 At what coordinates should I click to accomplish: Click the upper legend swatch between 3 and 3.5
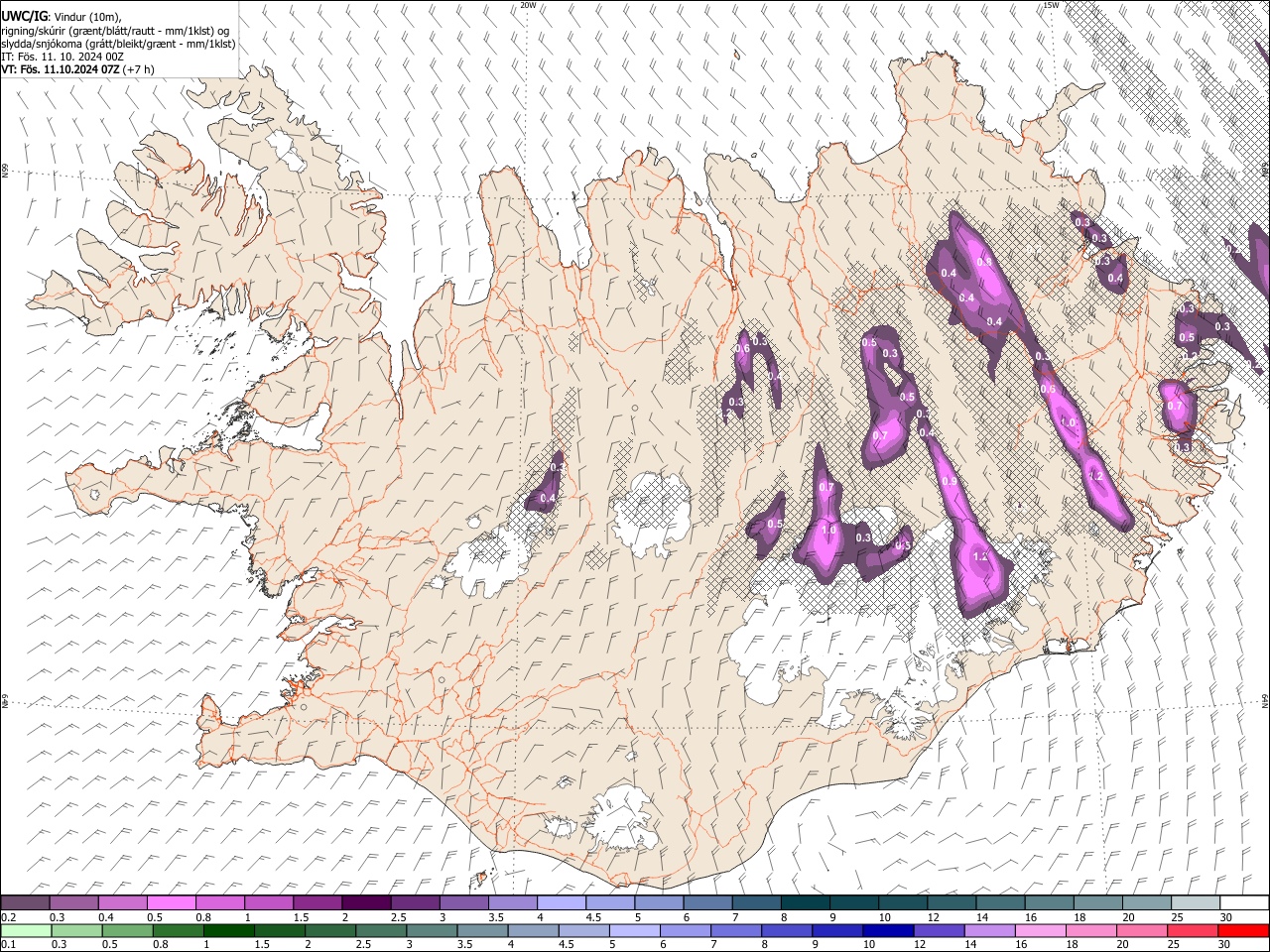tap(463, 902)
